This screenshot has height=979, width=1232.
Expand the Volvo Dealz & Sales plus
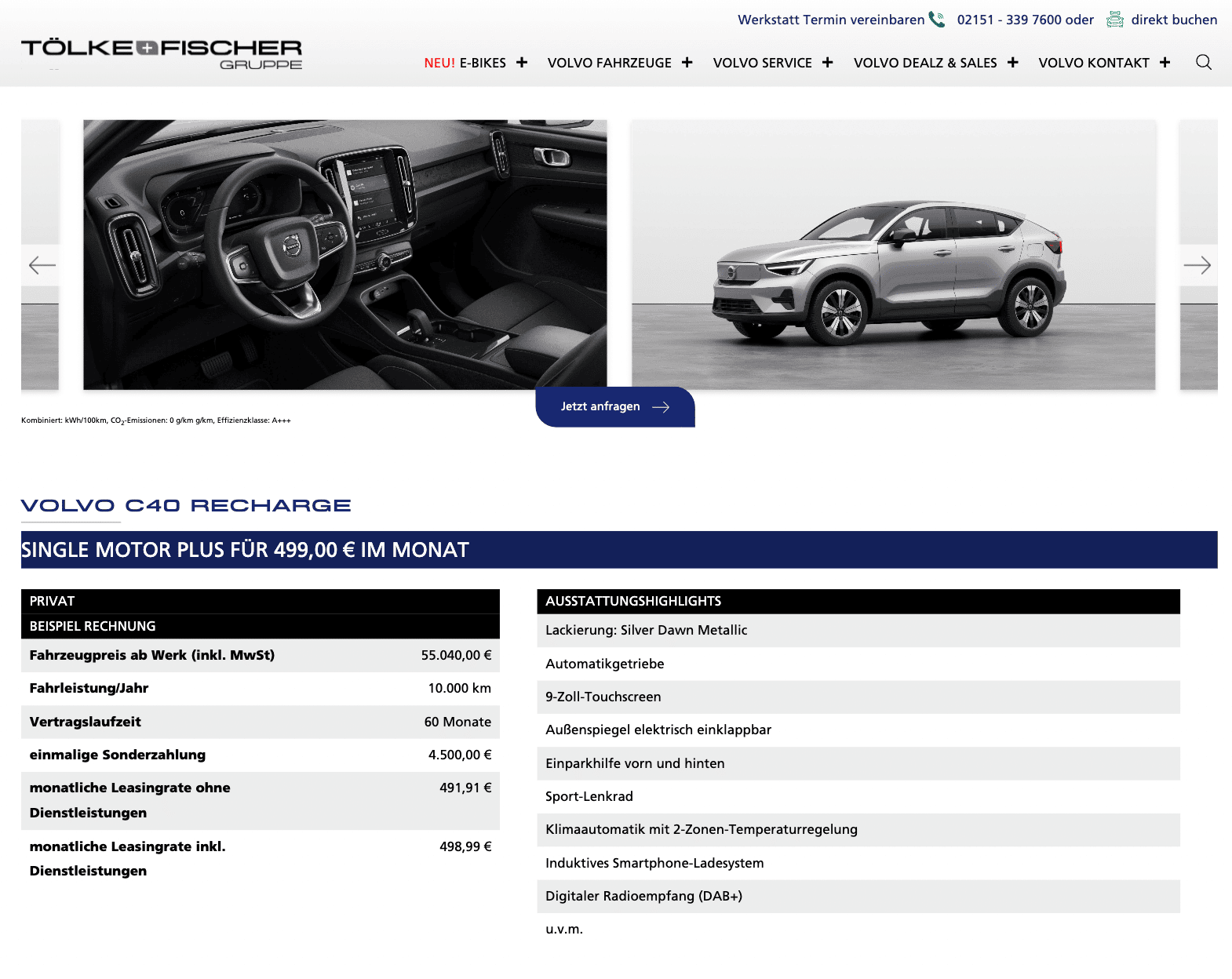pos(1013,63)
